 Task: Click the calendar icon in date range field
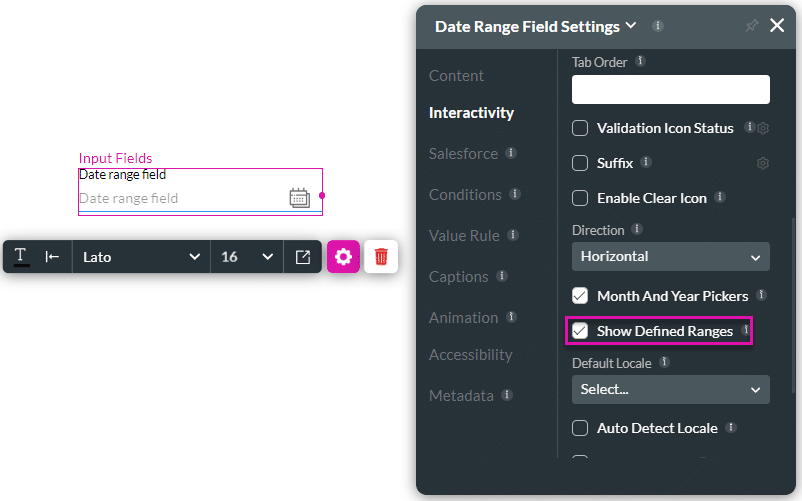click(x=299, y=198)
